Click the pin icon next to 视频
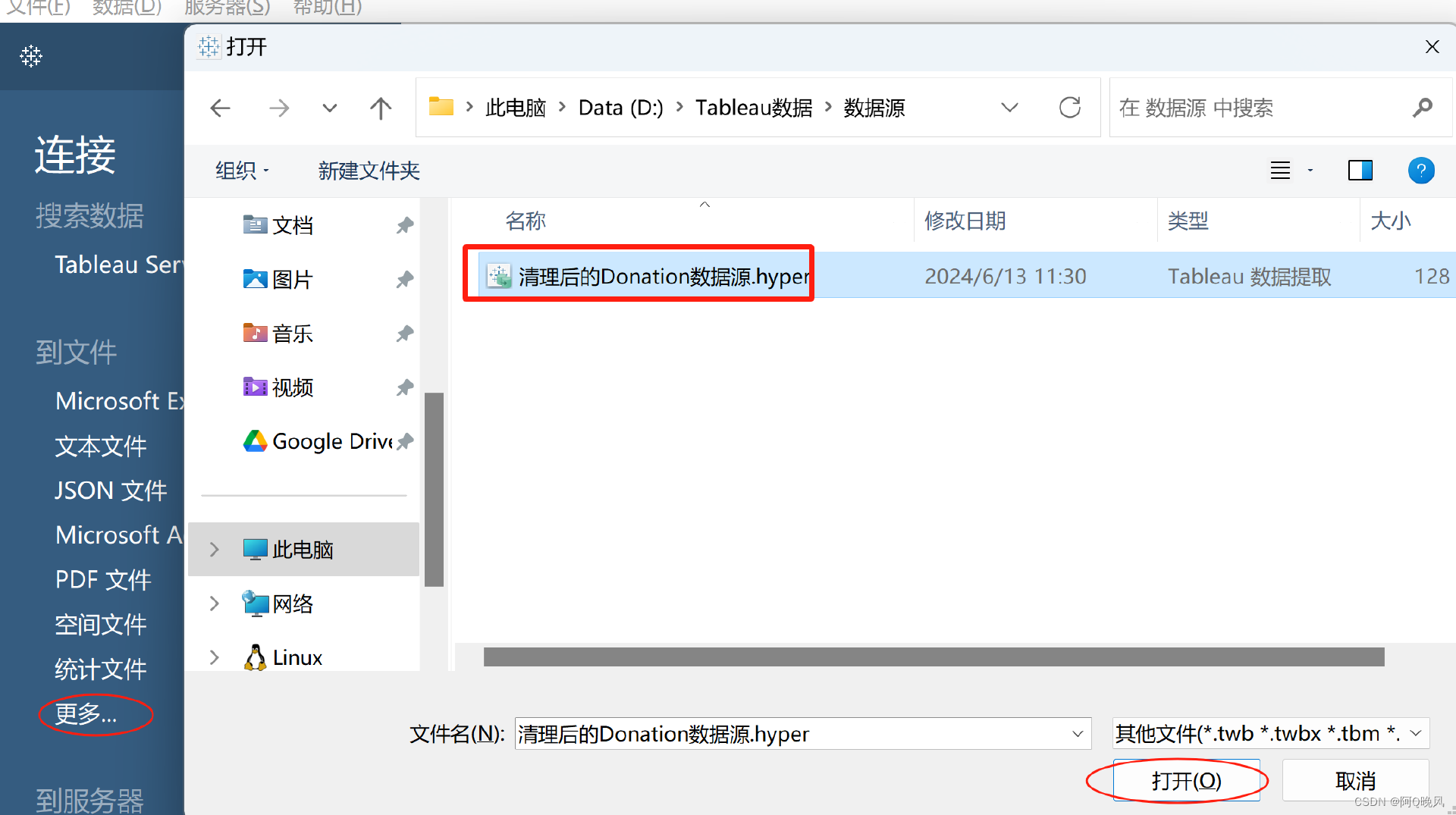The width and height of the screenshot is (1456, 815). [x=405, y=388]
